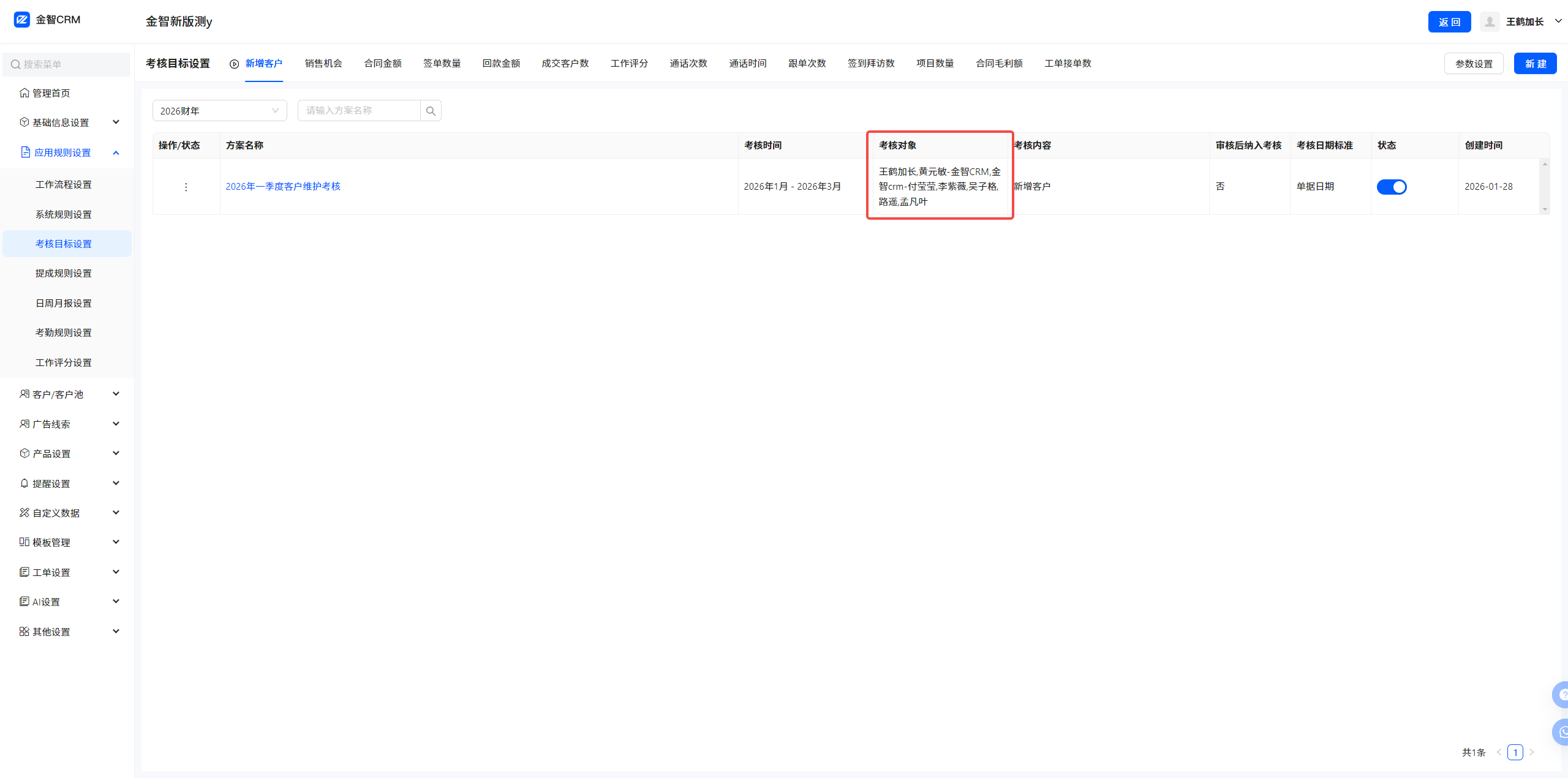Click the search magnifier icon beside plan name
The image size is (1568, 778).
pyautogui.click(x=431, y=111)
